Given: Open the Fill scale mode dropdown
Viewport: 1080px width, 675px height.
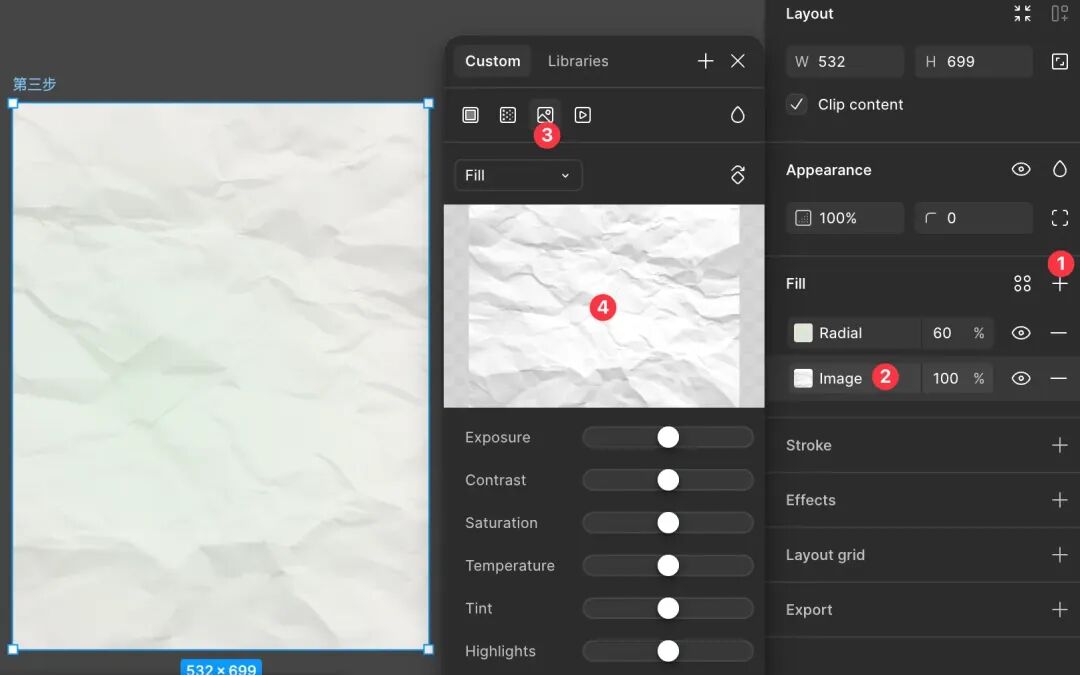Looking at the screenshot, I should tap(518, 176).
